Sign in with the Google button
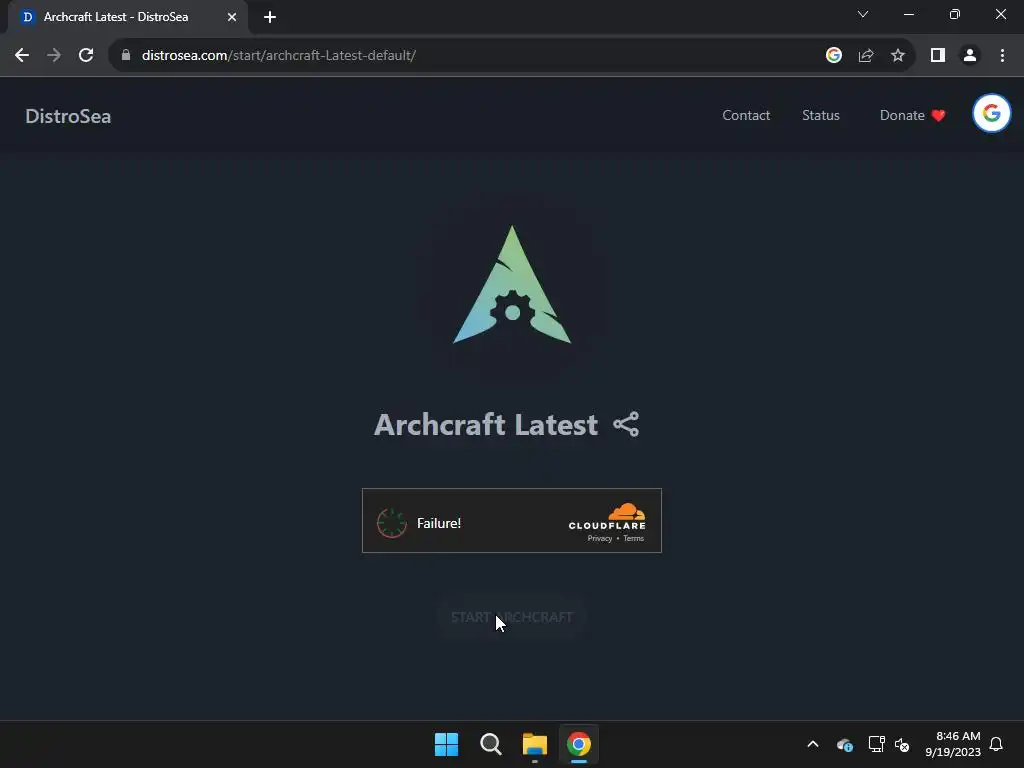 tap(991, 114)
